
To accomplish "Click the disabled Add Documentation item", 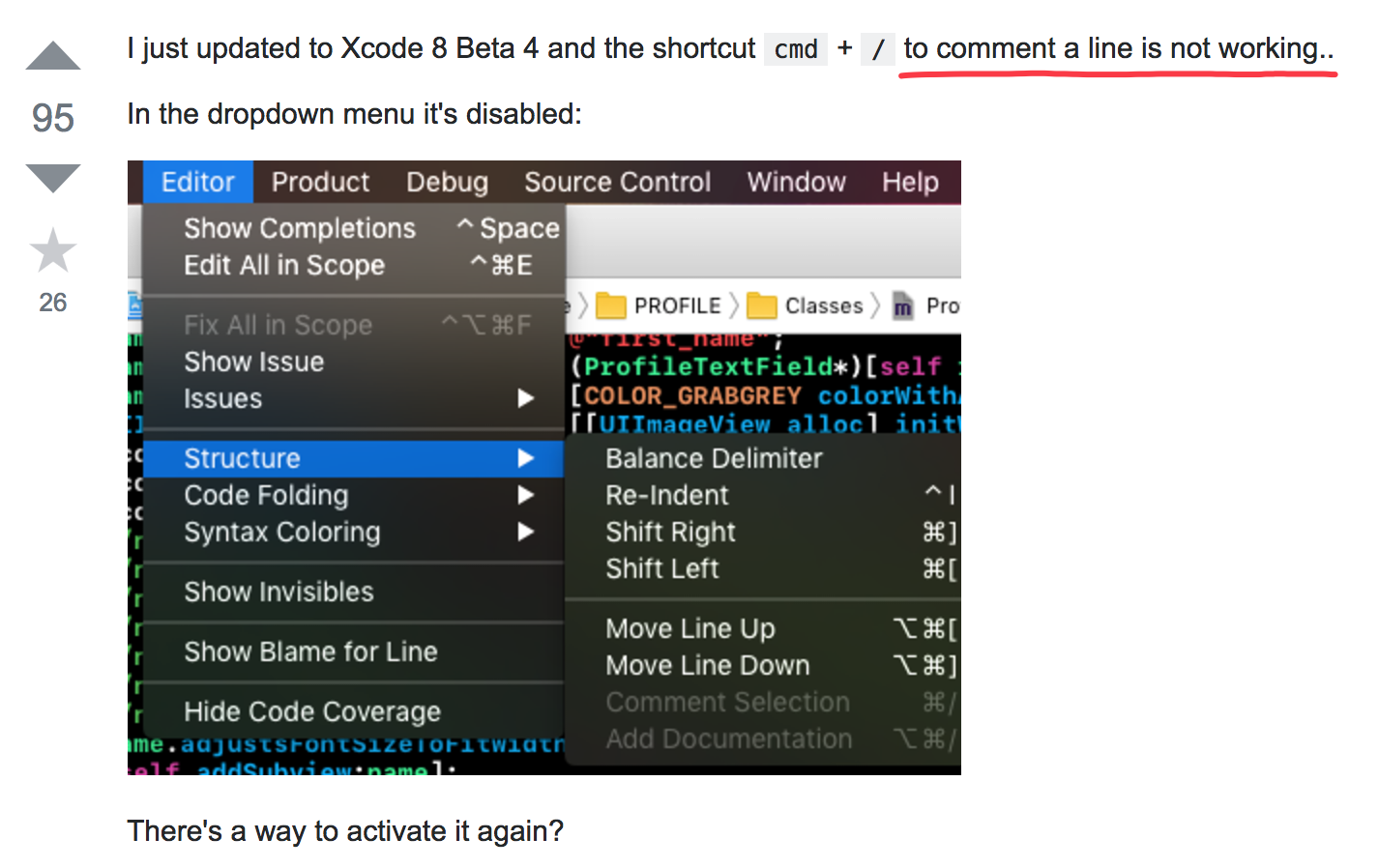I will pos(764,738).
